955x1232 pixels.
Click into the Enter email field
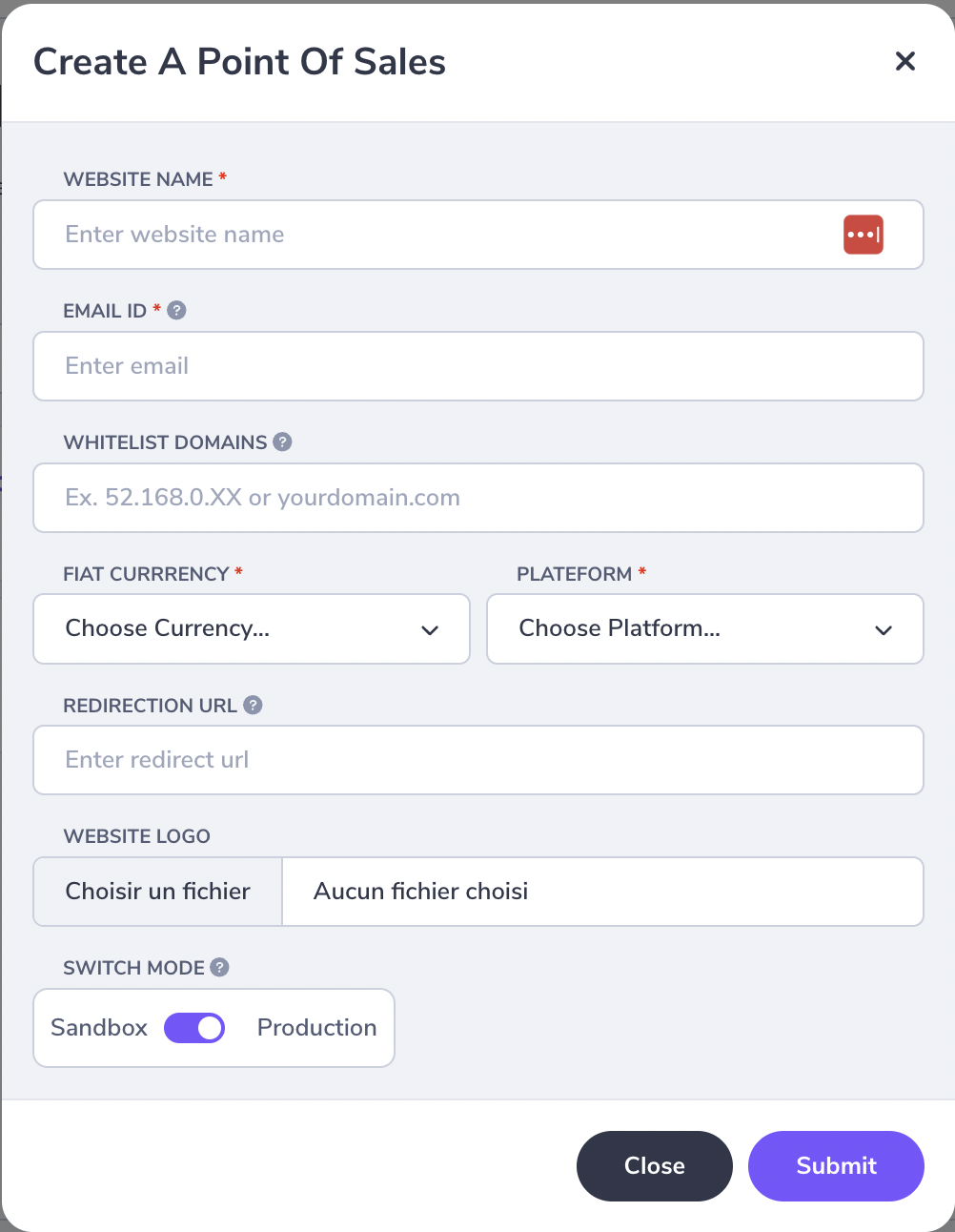point(478,366)
